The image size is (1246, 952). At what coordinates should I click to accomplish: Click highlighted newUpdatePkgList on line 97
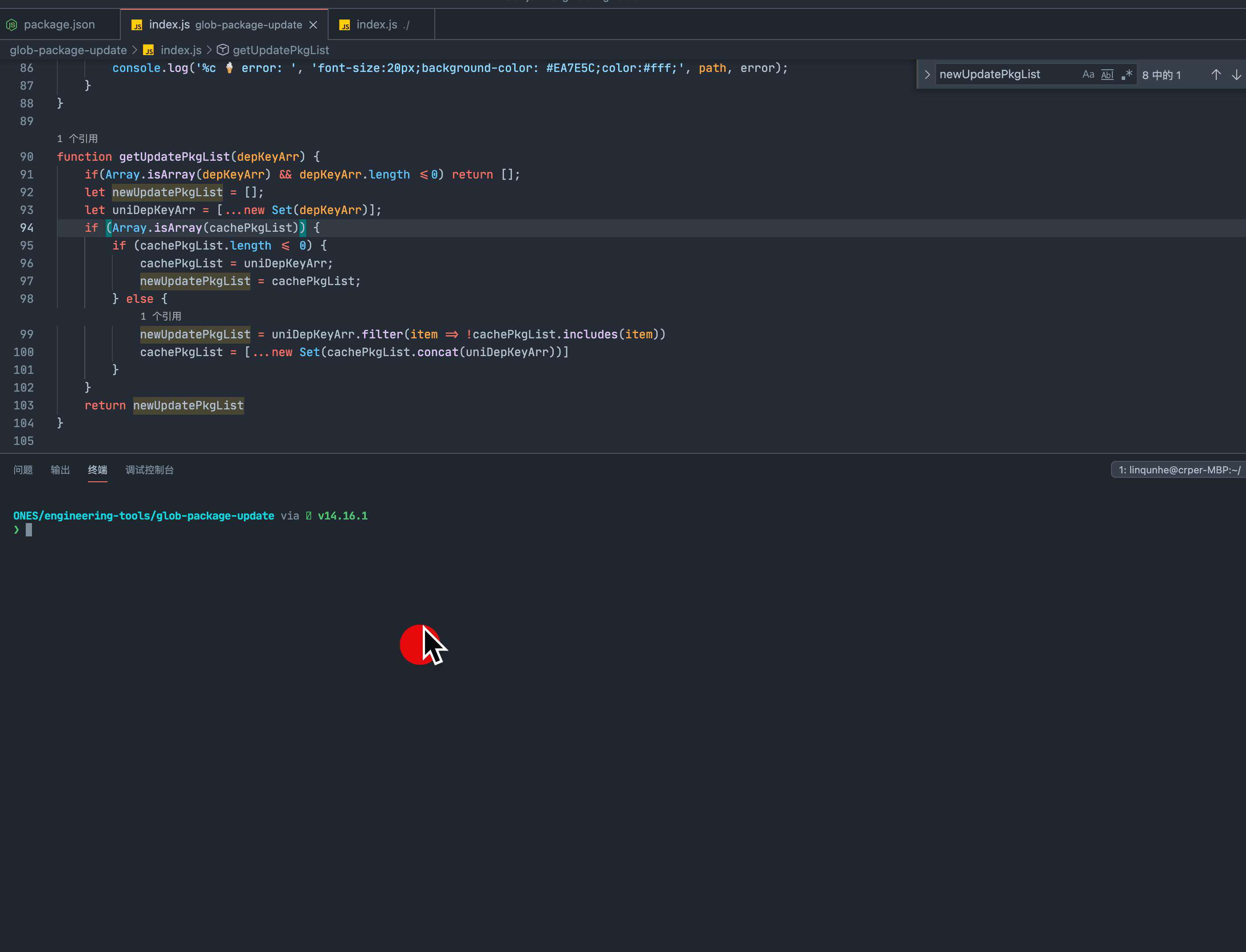click(195, 281)
